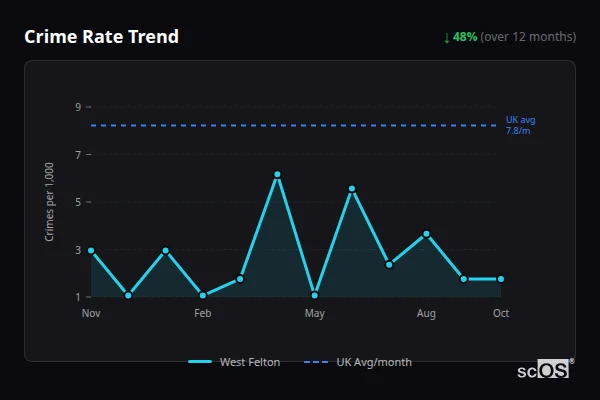Click the green 48% decrease indicator
600x400 pixels.
tap(465, 37)
